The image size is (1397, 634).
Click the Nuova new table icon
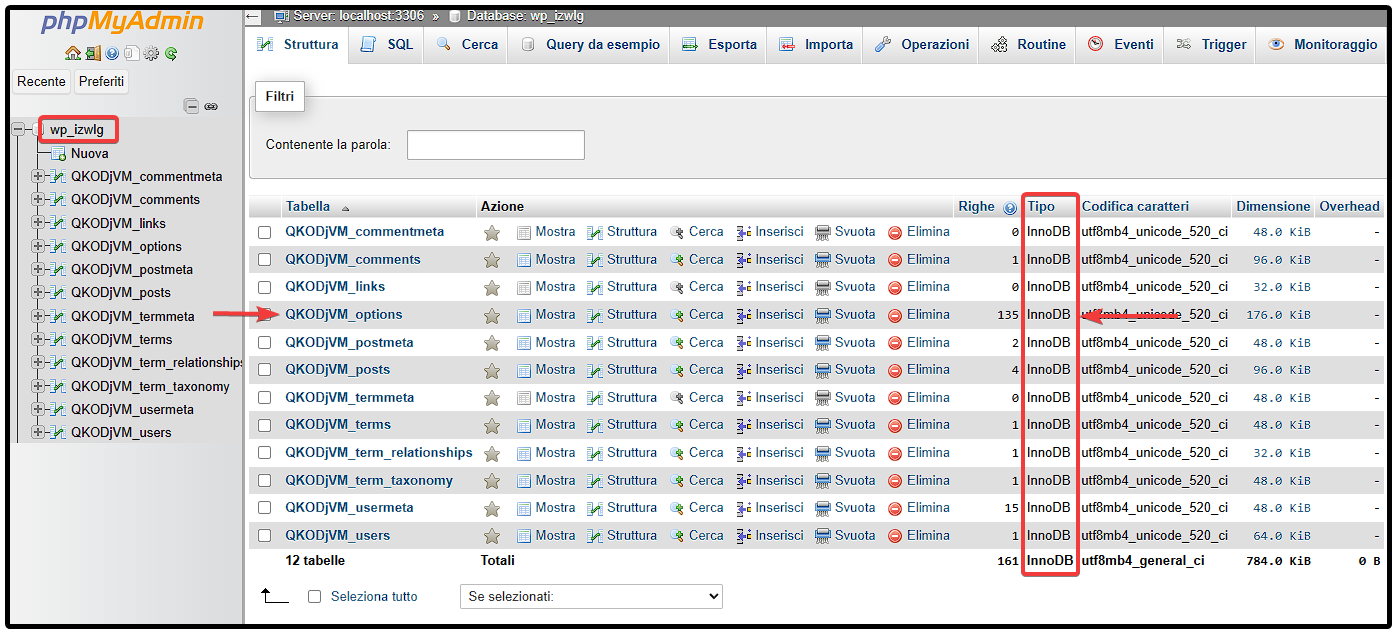pyautogui.click(x=58, y=154)
